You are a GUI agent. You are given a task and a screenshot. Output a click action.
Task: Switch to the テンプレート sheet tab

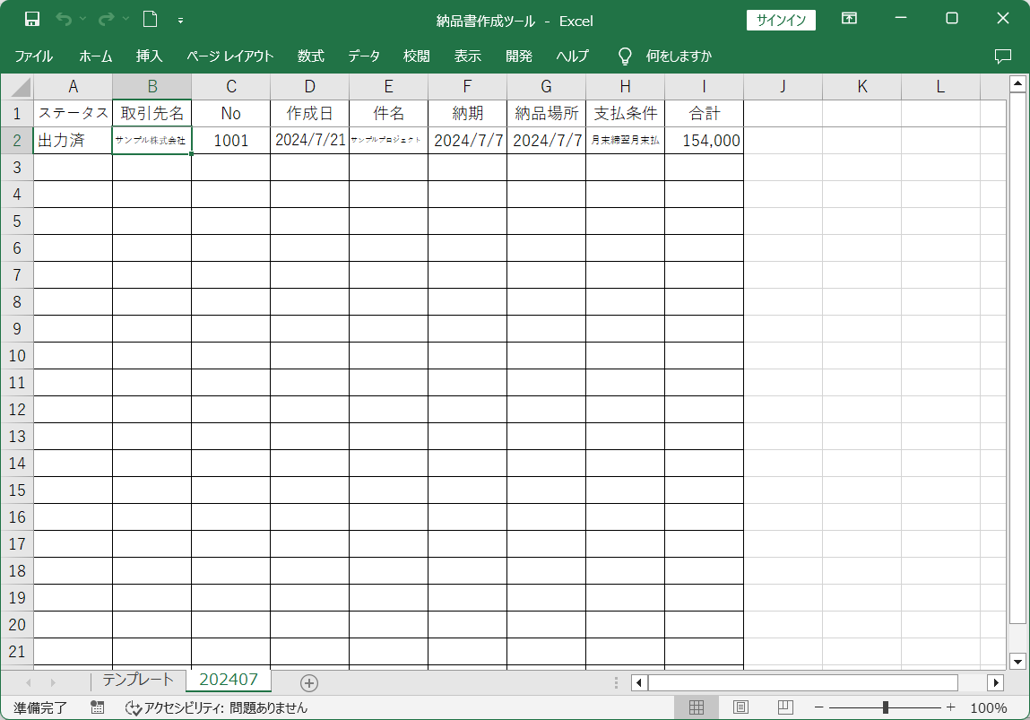point(137,680)
